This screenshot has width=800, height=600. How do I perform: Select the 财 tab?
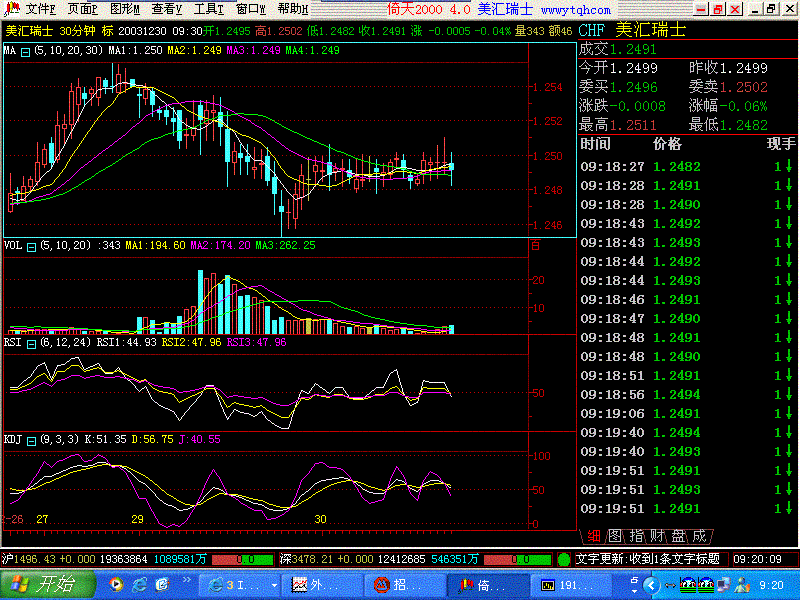(x=657, y=536)
